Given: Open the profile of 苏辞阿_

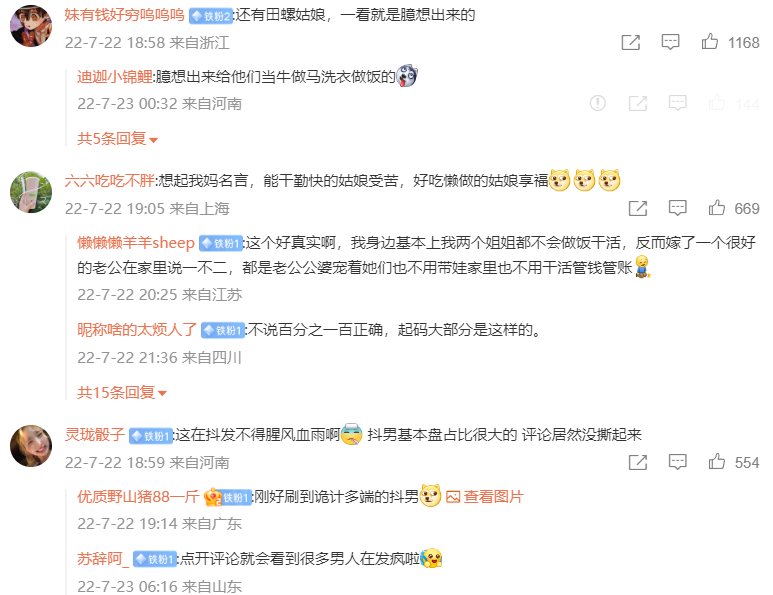Looking at the screenshot, I should tap(103, 559).
